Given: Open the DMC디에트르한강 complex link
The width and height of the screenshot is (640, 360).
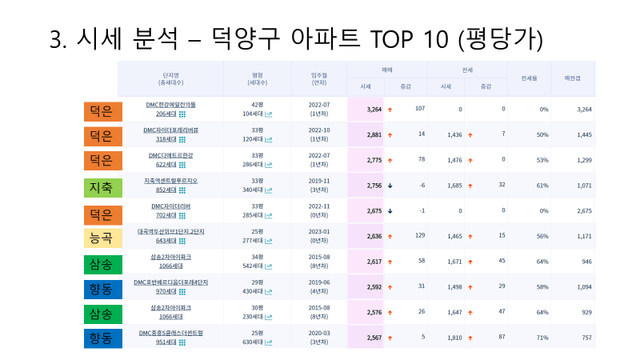Looking at the screenshot, I should point(171,156).
